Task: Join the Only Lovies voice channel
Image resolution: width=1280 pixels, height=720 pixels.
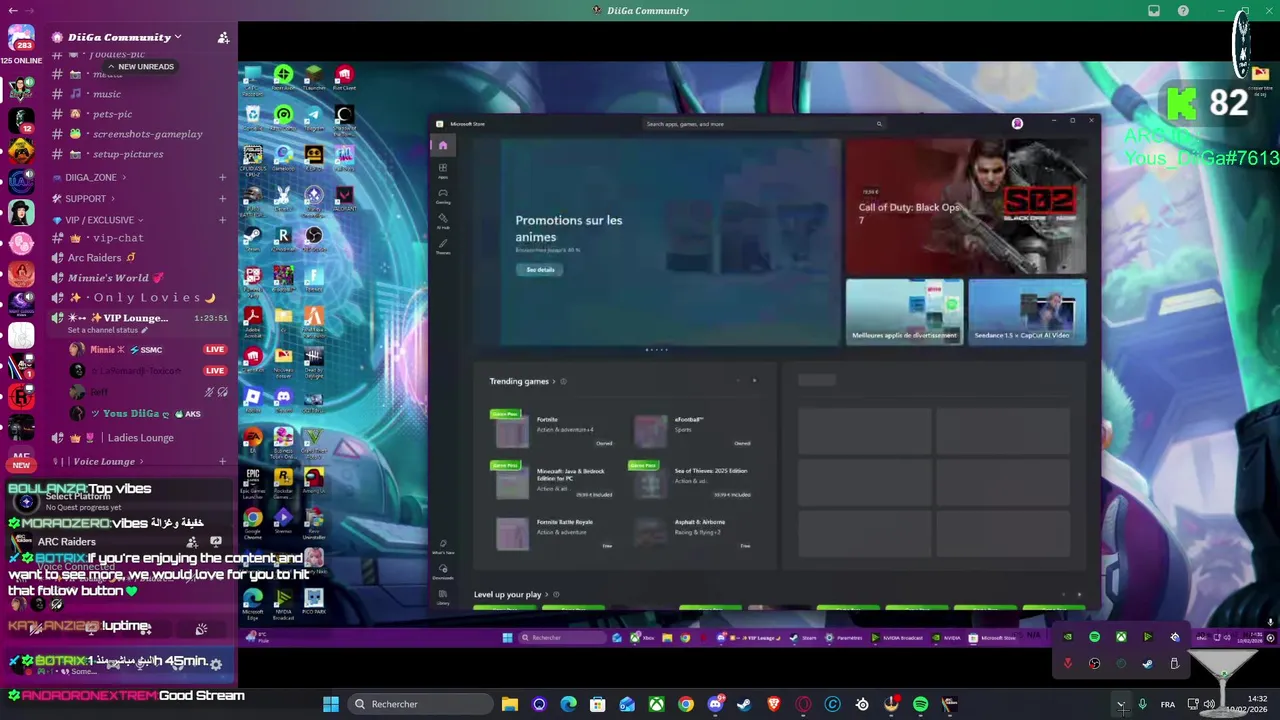Action: click(x=132, y=298)
